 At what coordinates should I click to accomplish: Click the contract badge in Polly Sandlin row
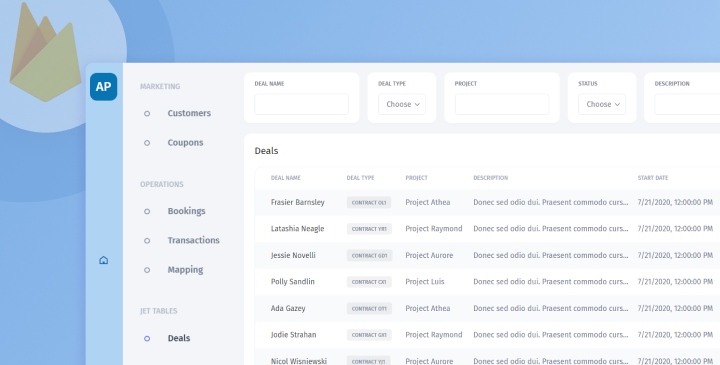369,282
